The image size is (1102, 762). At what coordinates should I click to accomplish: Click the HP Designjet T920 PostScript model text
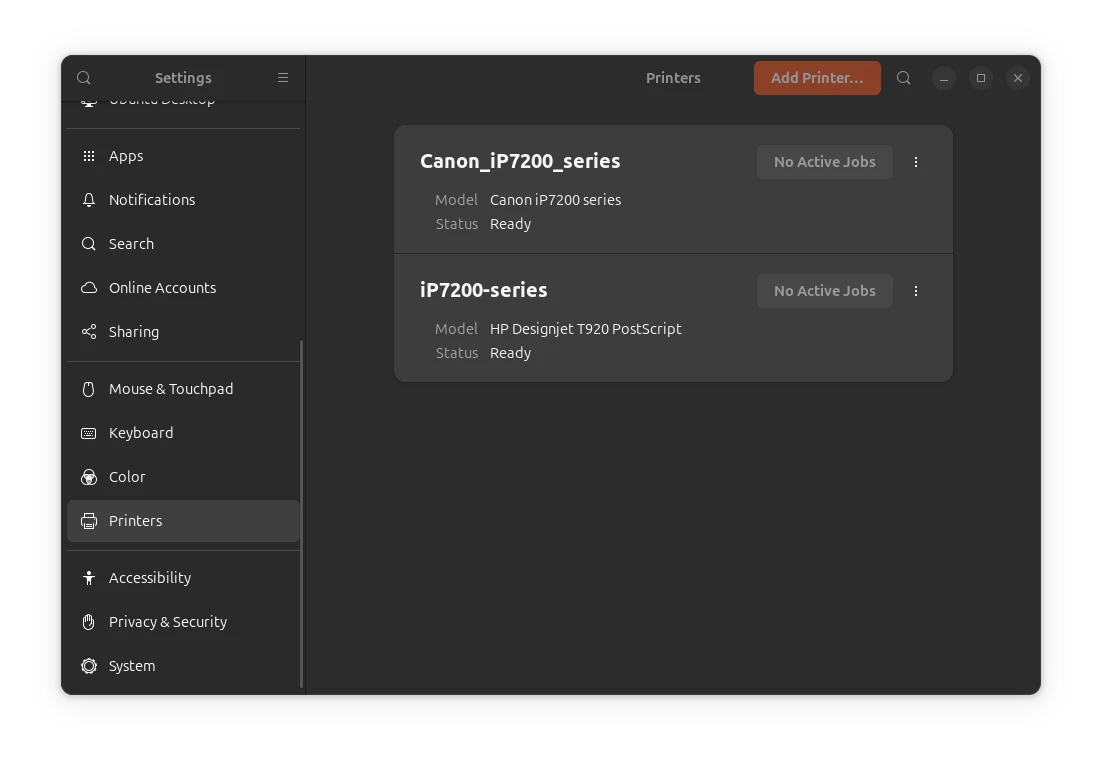(x=585, y=329)
